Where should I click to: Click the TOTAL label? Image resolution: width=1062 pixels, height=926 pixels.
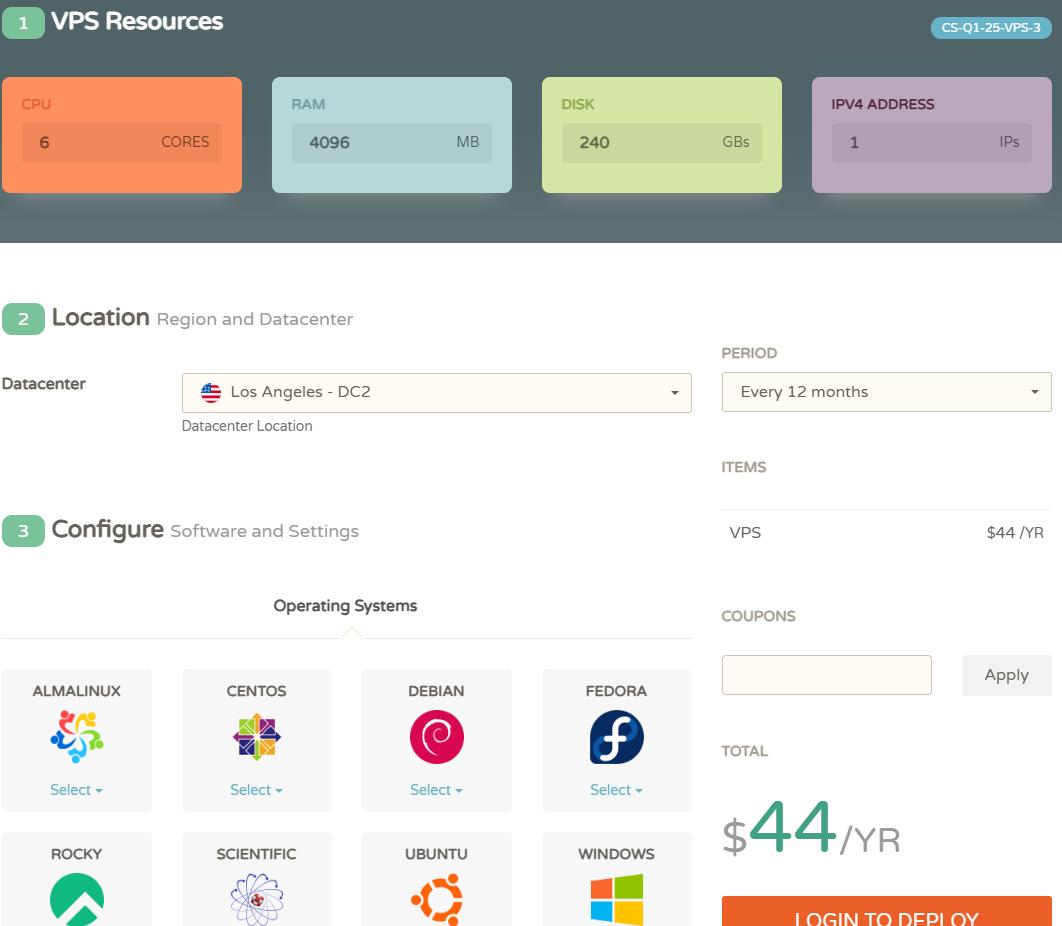point(744,751)
